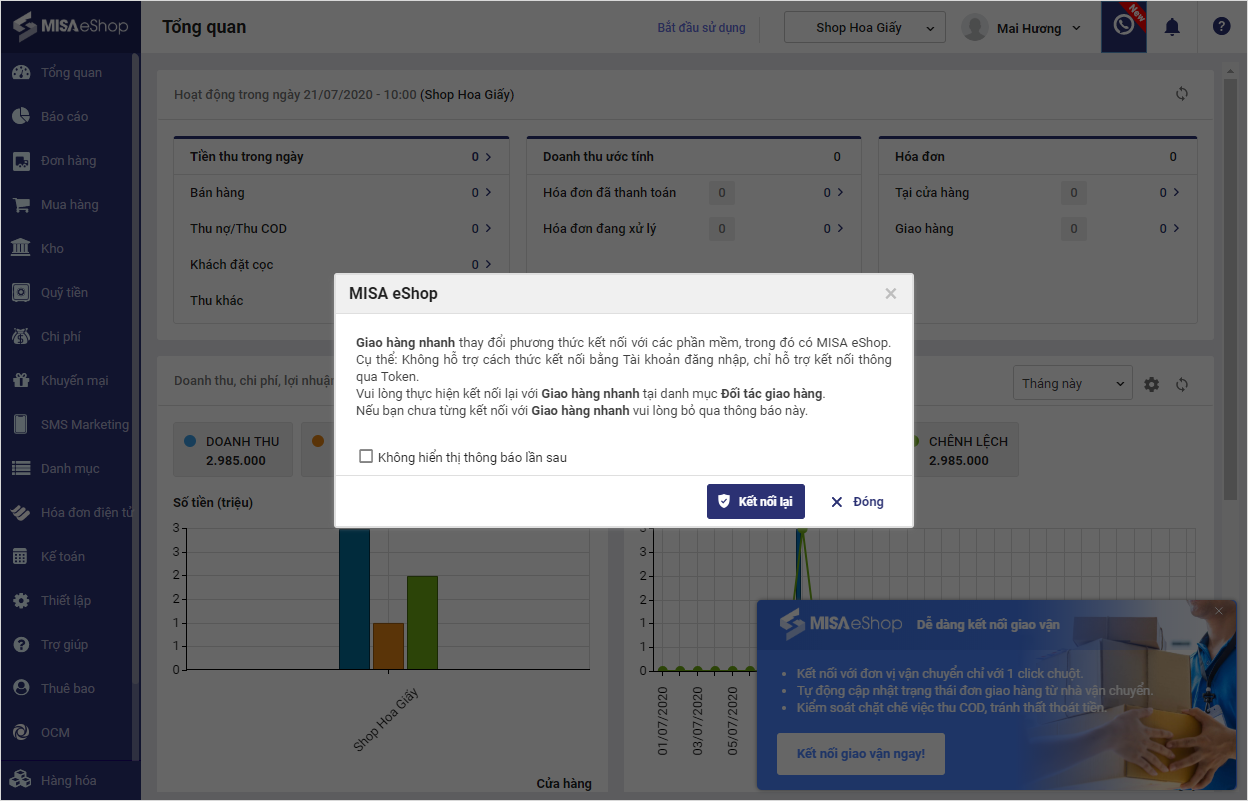Refresh the revenue chart panel
The width and height of the screenshot is (1248, 801).
click(x=1182, y=384)
